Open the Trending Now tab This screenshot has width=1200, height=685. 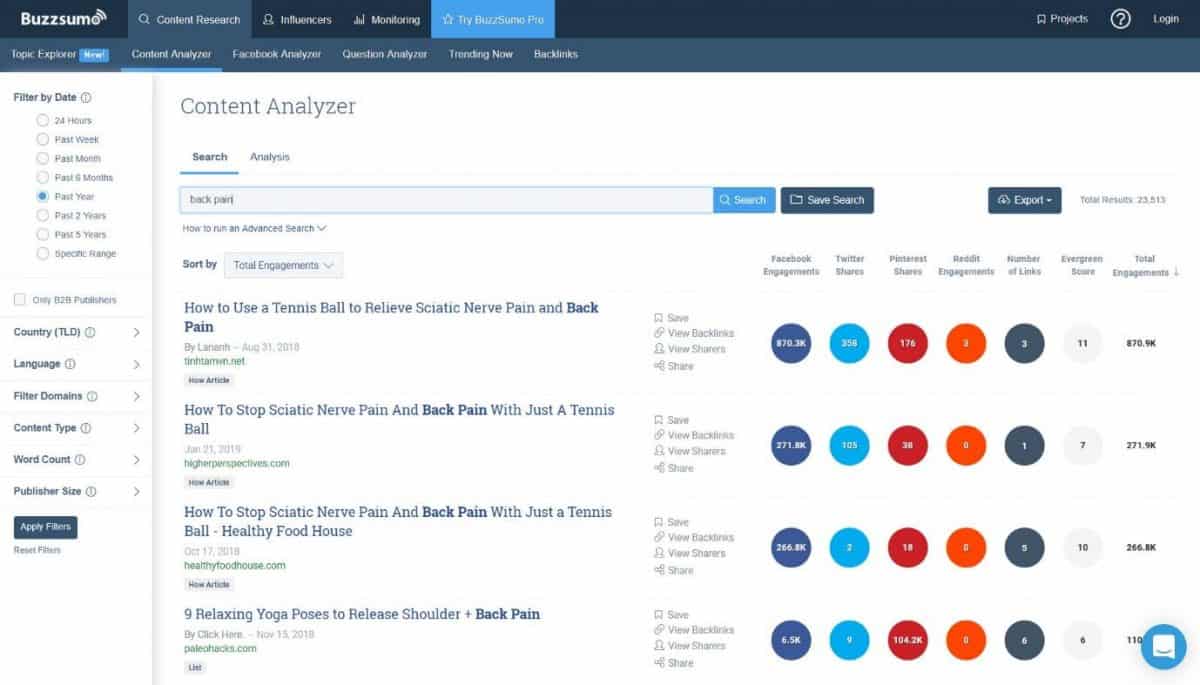coord(481,54)
